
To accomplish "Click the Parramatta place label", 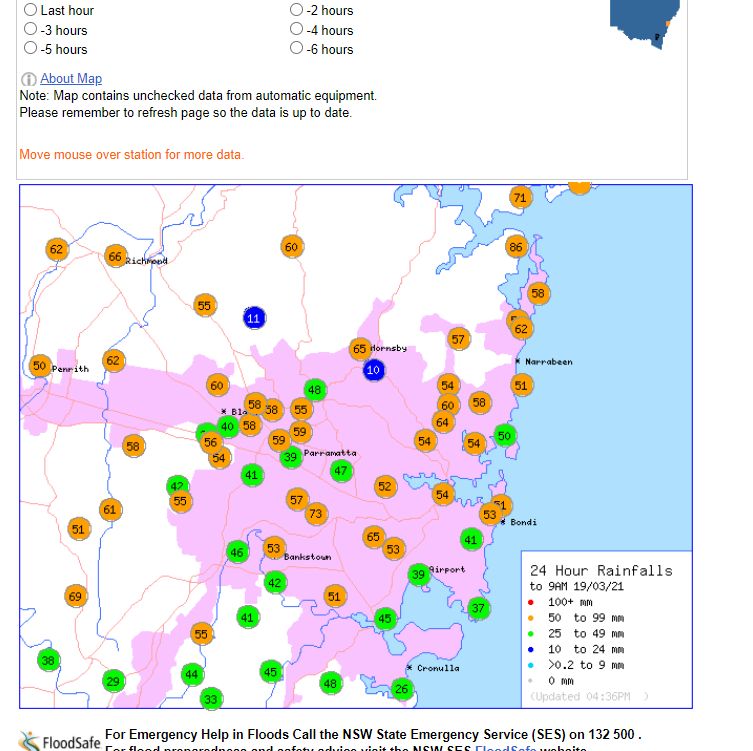I will (x=330, y=453).
